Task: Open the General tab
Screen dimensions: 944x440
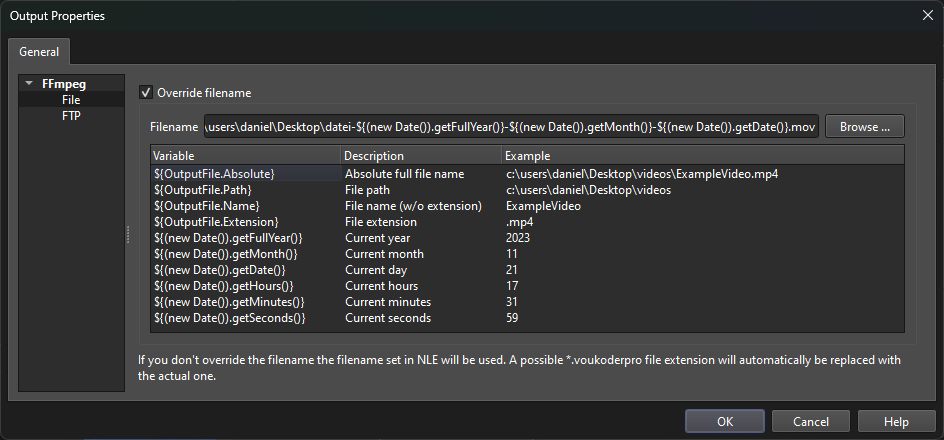Action: 39,52
